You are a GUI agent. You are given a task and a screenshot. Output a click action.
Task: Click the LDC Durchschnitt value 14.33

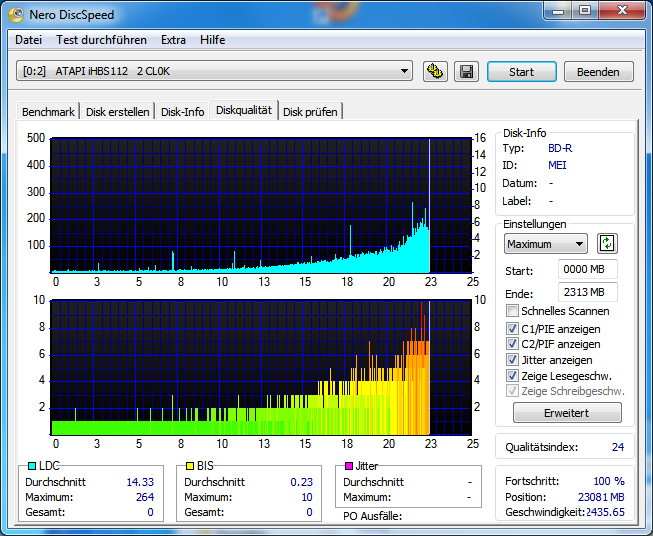click(x=140, y=482)
